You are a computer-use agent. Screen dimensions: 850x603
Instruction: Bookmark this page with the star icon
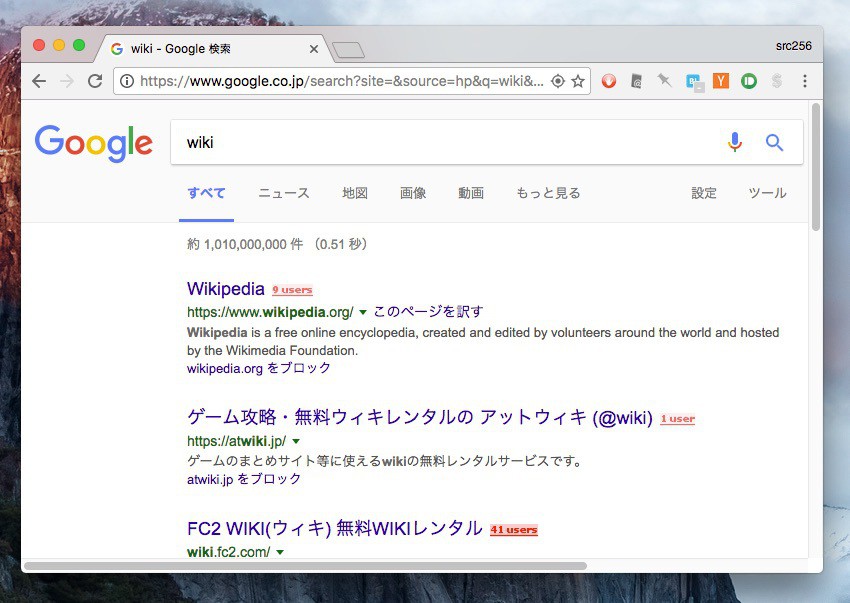578,81
